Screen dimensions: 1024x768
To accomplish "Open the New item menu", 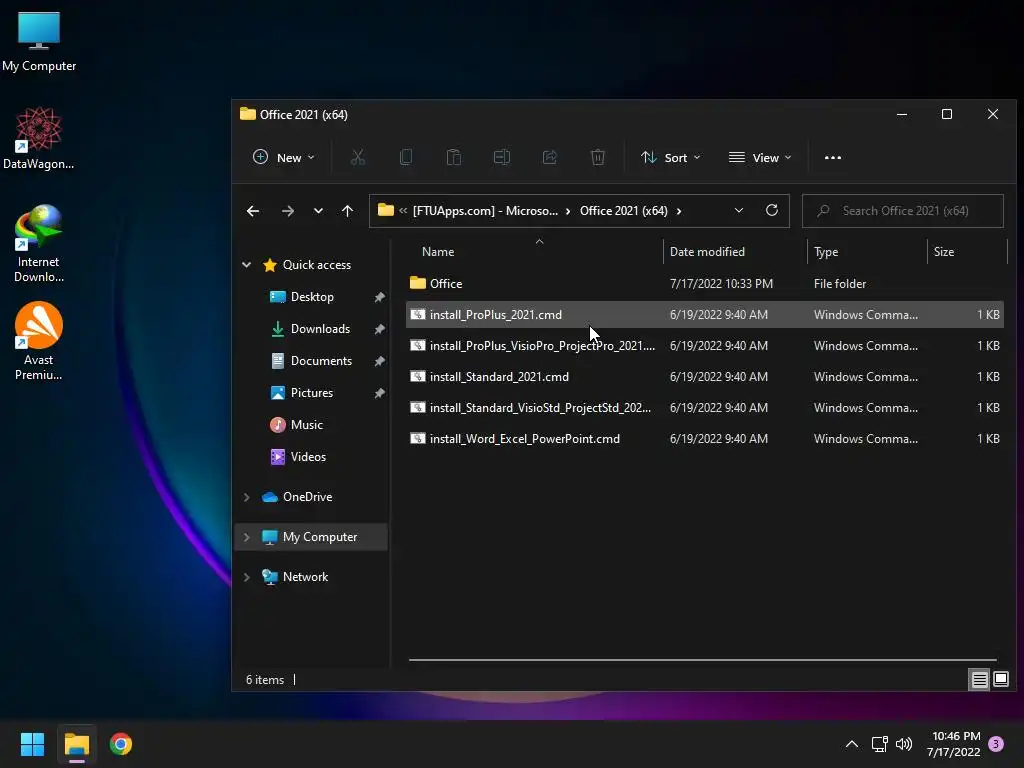I will [283, 157].
